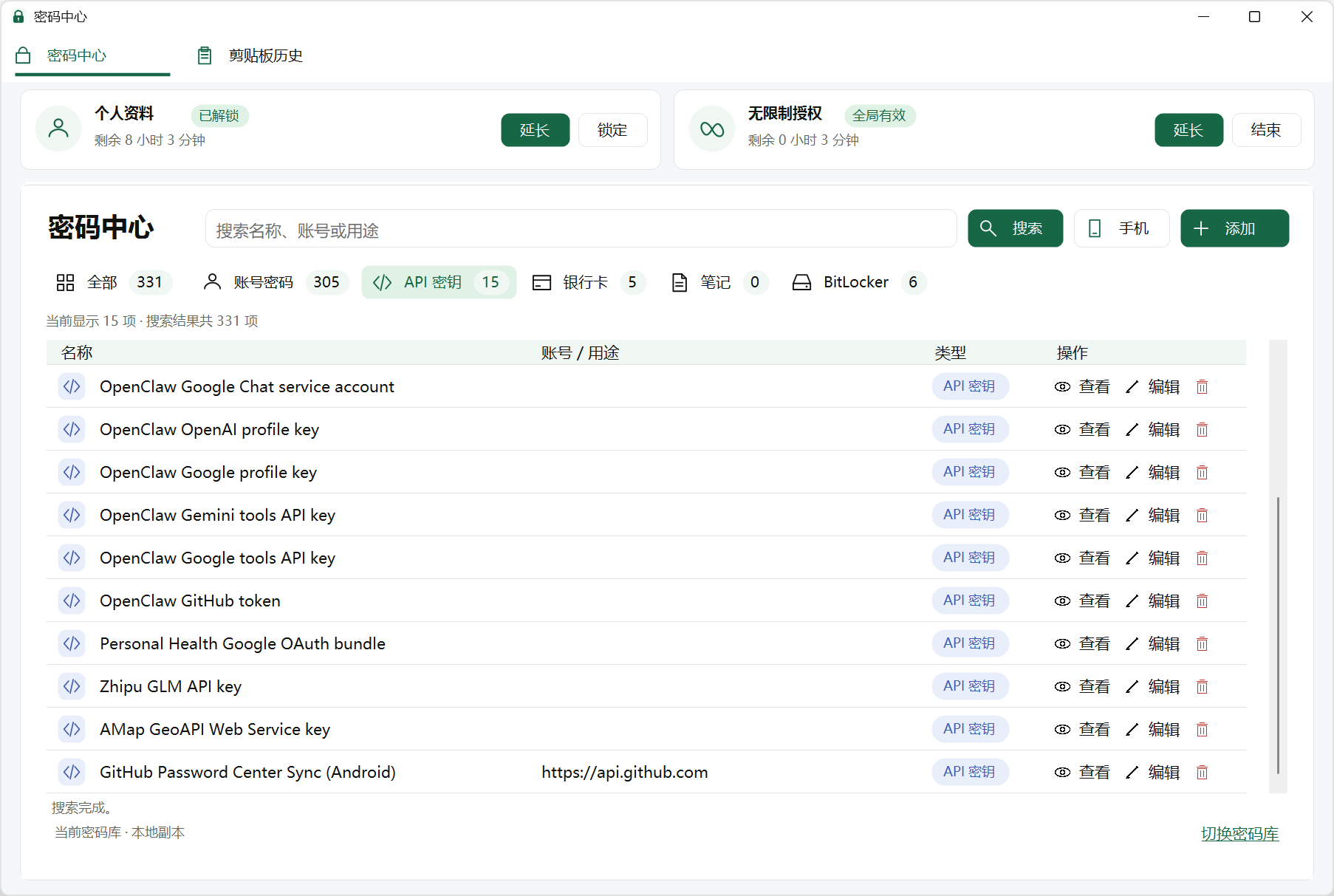Click the code icon beside OpenClaw Google Chat service account

coord(72,386)
